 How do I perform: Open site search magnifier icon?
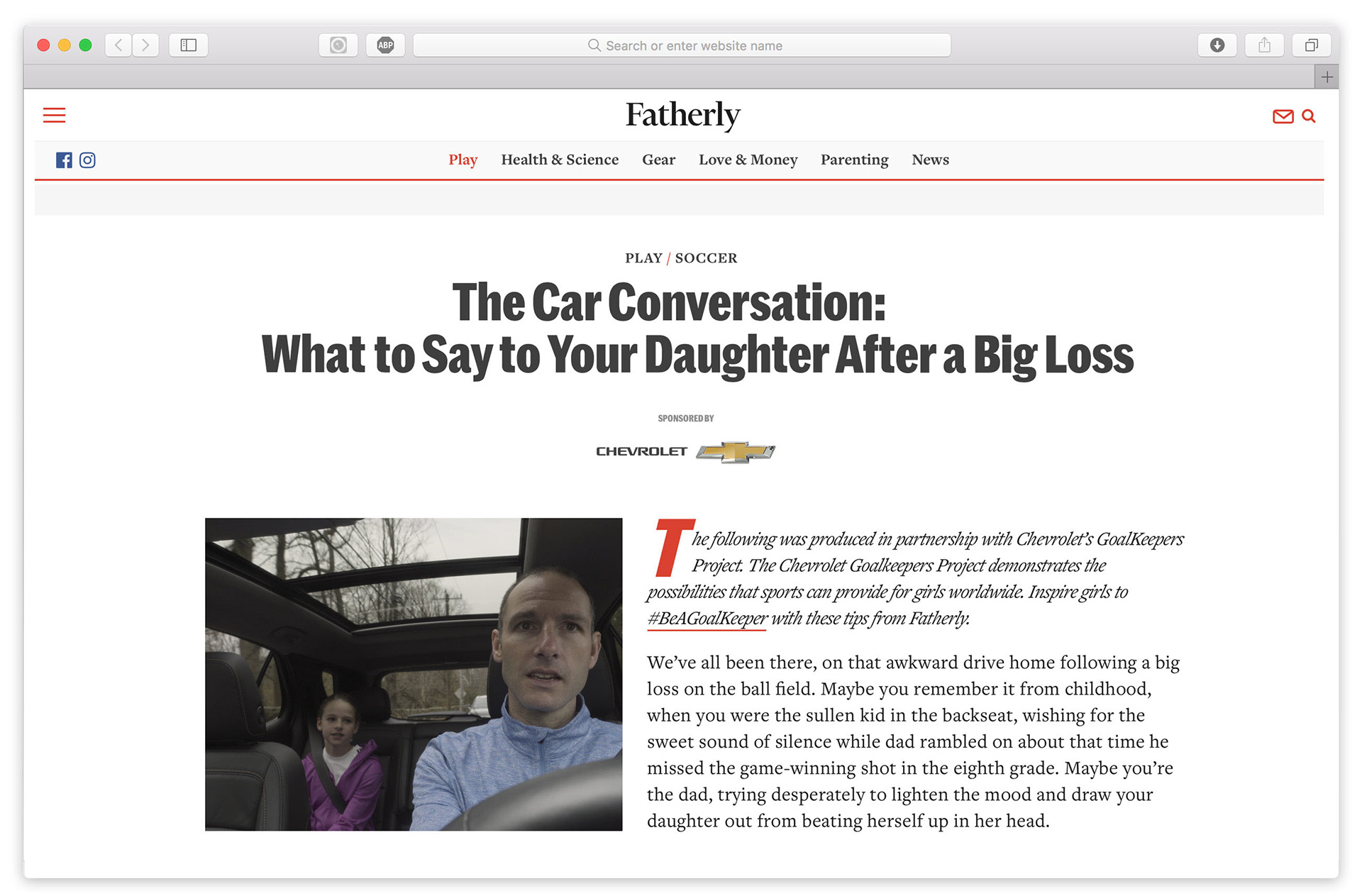1309,116
